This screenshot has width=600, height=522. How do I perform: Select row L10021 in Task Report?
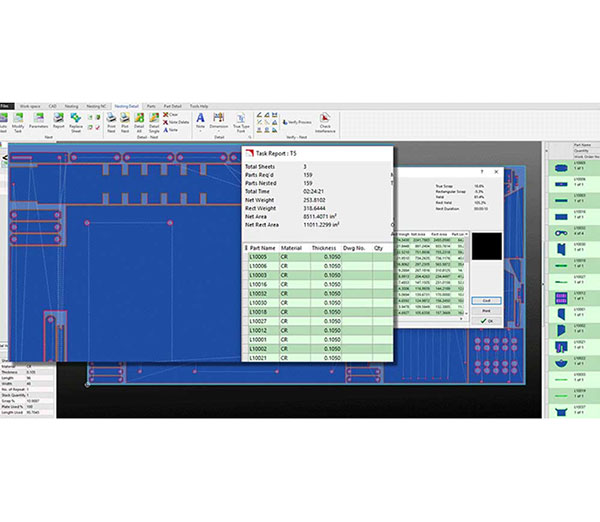point(318,358)
